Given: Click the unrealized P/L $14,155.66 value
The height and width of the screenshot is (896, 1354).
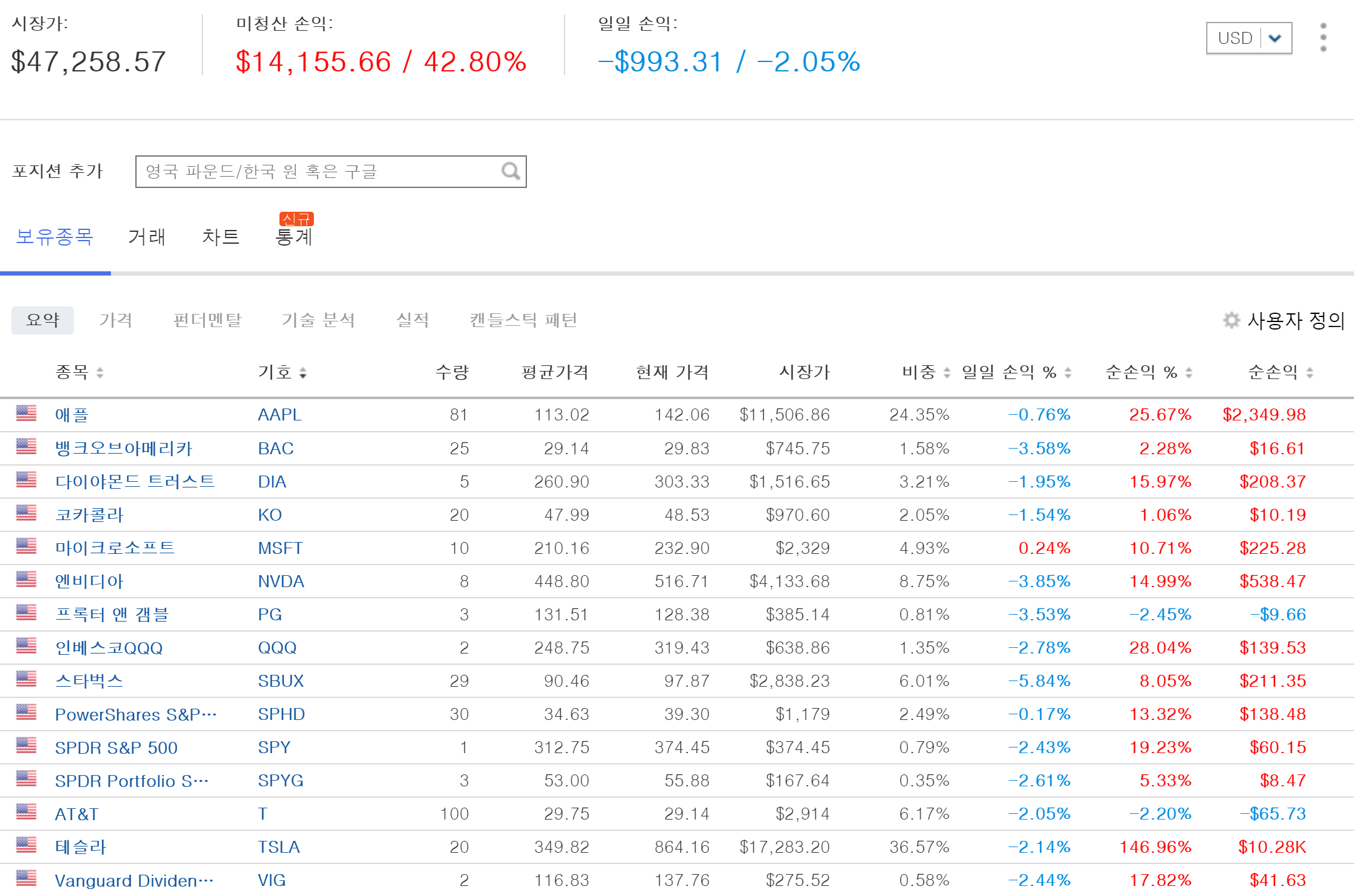Looking at the screenshot, I should point(313,62).
